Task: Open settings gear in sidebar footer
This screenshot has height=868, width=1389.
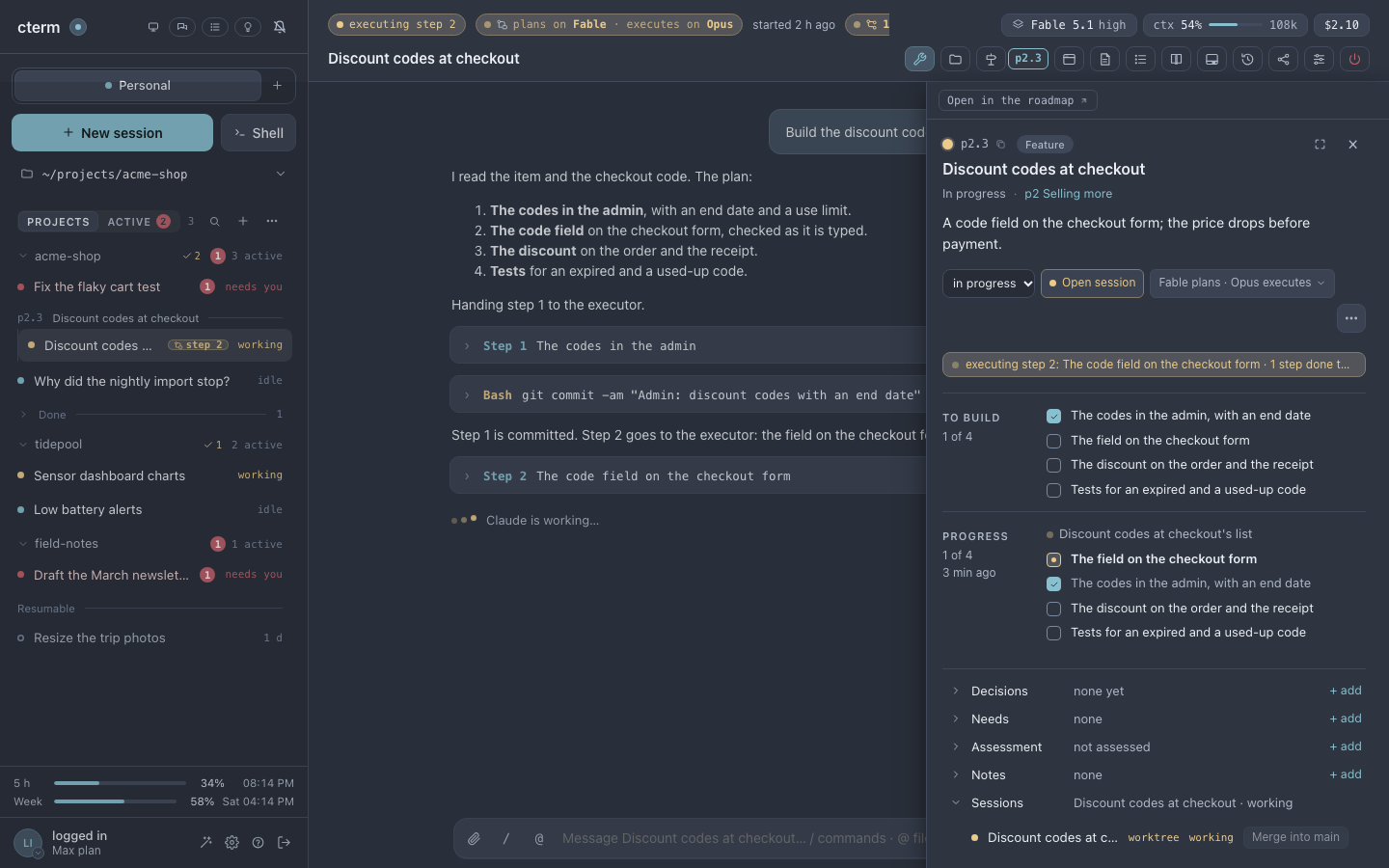Action: point(231,842)
